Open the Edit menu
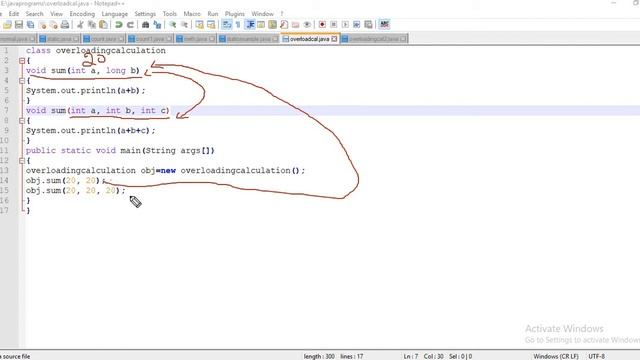Viewport: 640px width, 360px height. pos(13,13)
